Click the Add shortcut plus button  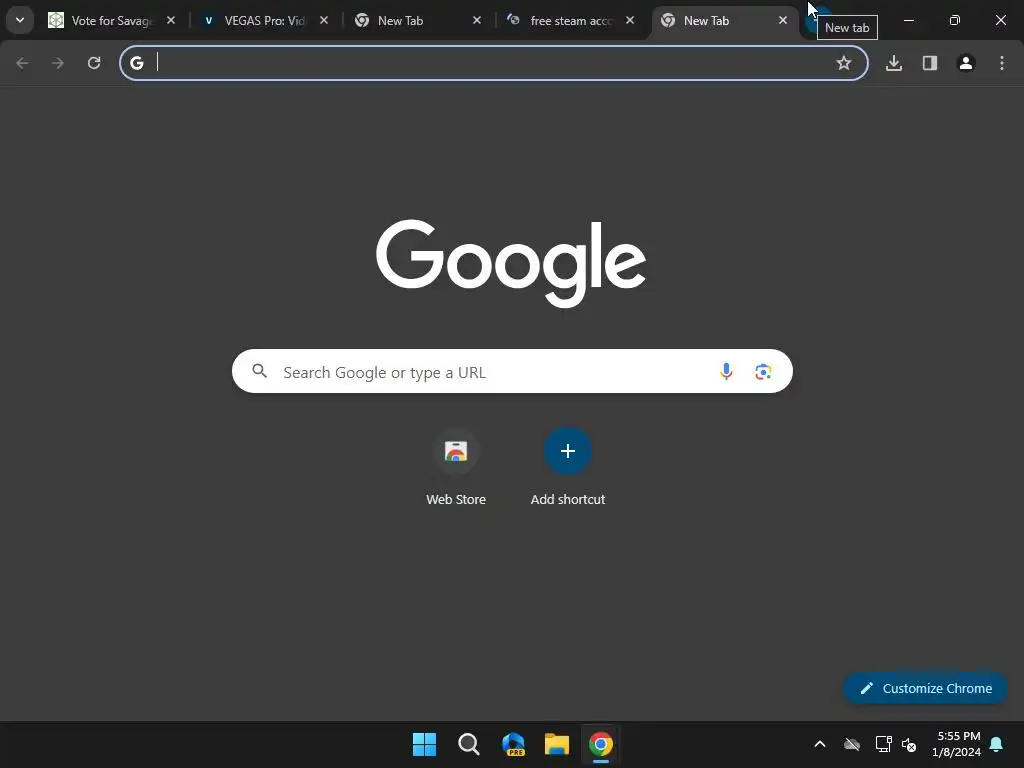pyautogui.click(x=568, y=451)
